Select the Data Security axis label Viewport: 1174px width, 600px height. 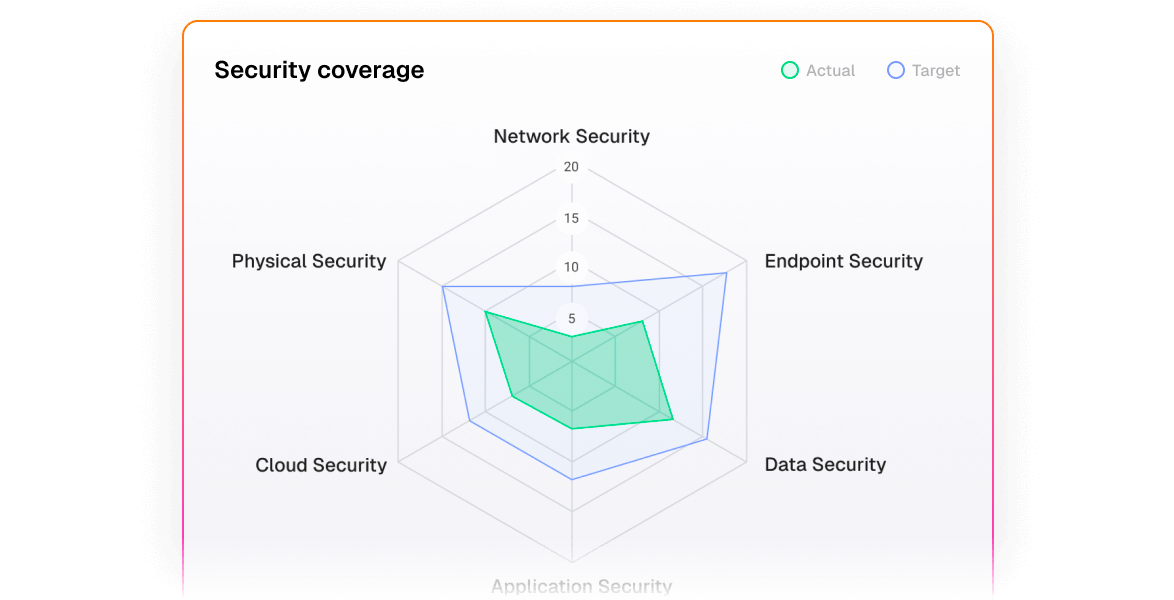[825, 464]
